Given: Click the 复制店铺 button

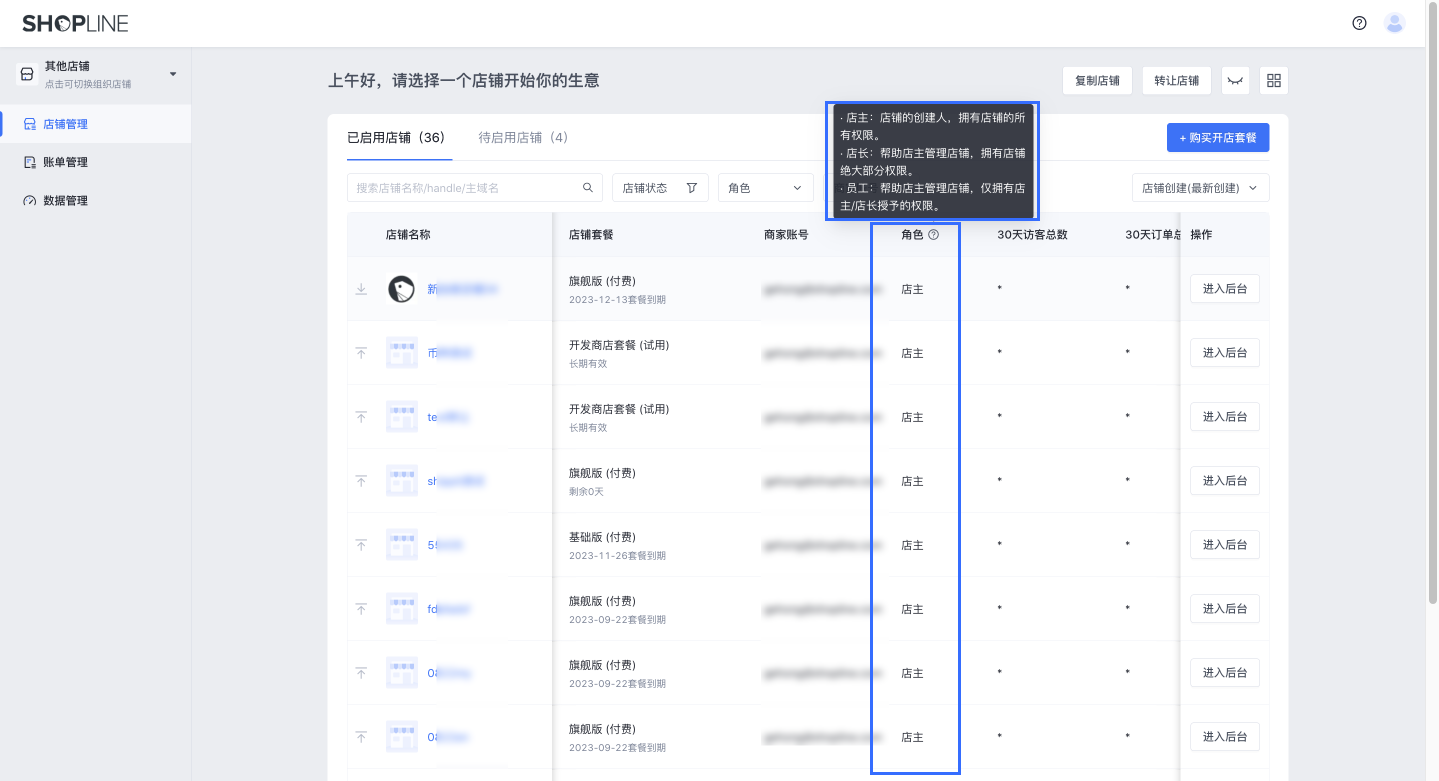Looking at the screenshot, I should tap(1097, 81).
